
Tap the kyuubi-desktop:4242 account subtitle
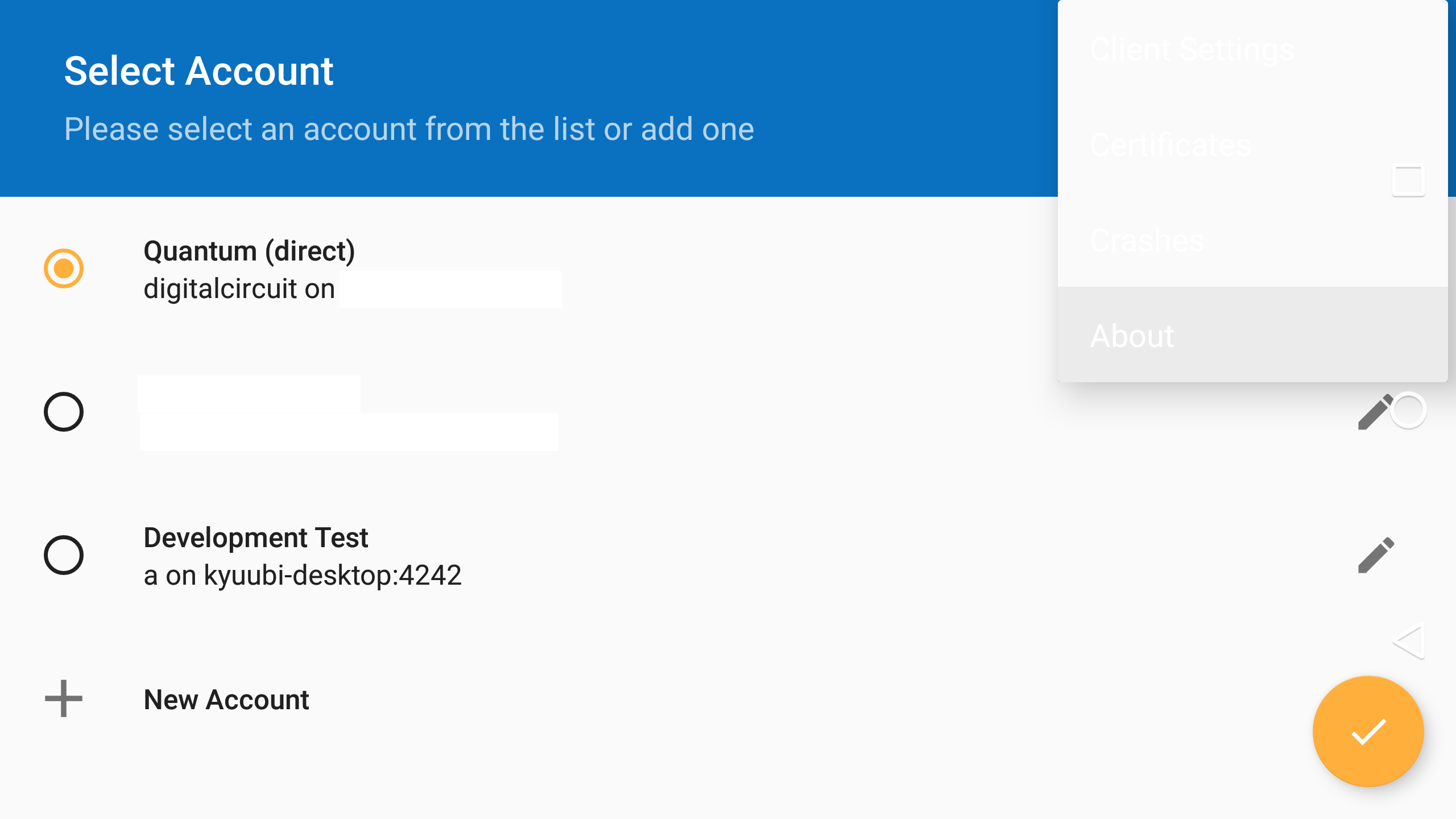pyautogui.click(x=303, y=576)
